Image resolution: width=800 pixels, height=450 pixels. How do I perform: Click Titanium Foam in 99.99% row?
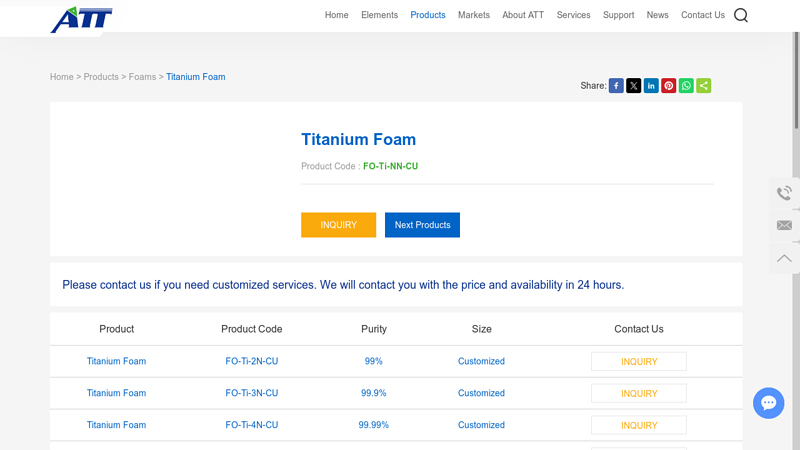116,425
